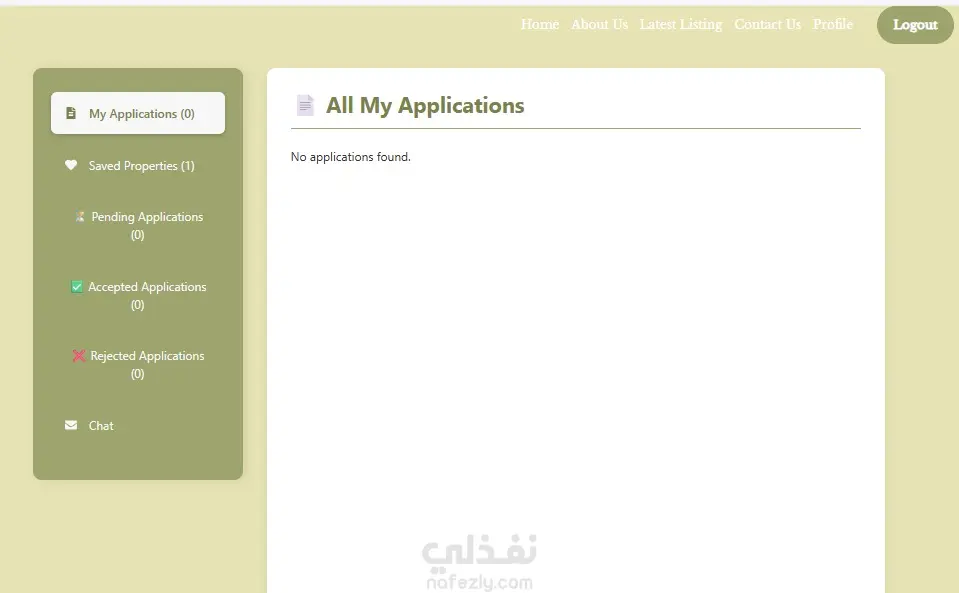
Task: Click the envelope icon beside Chat
Action: click(x=71, y=425)
